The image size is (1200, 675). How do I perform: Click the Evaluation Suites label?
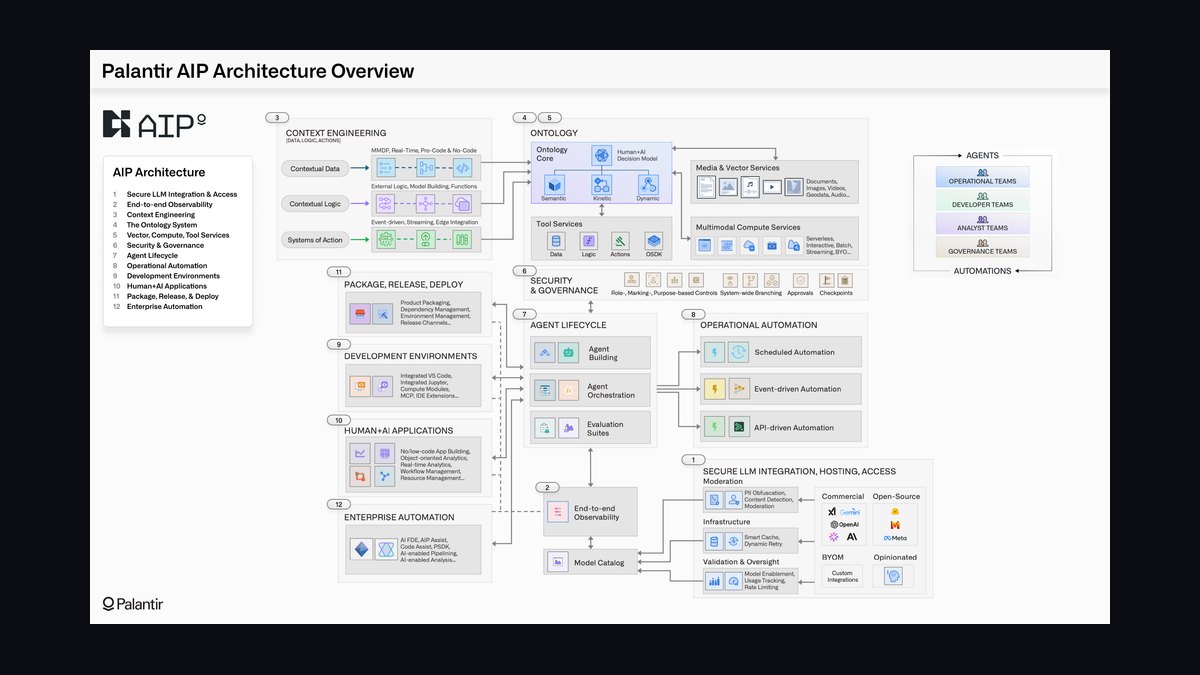[x=605, y=428]
